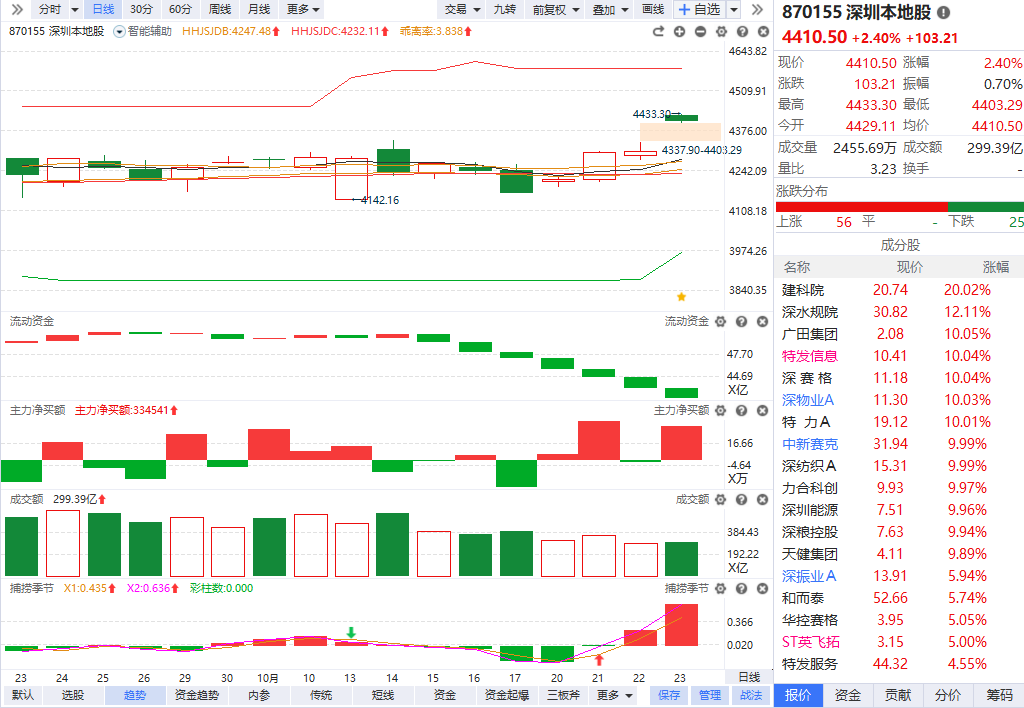The image size is (1024, 708).
Task: Switch to 60分 period
Action: [x=180, y=9]
